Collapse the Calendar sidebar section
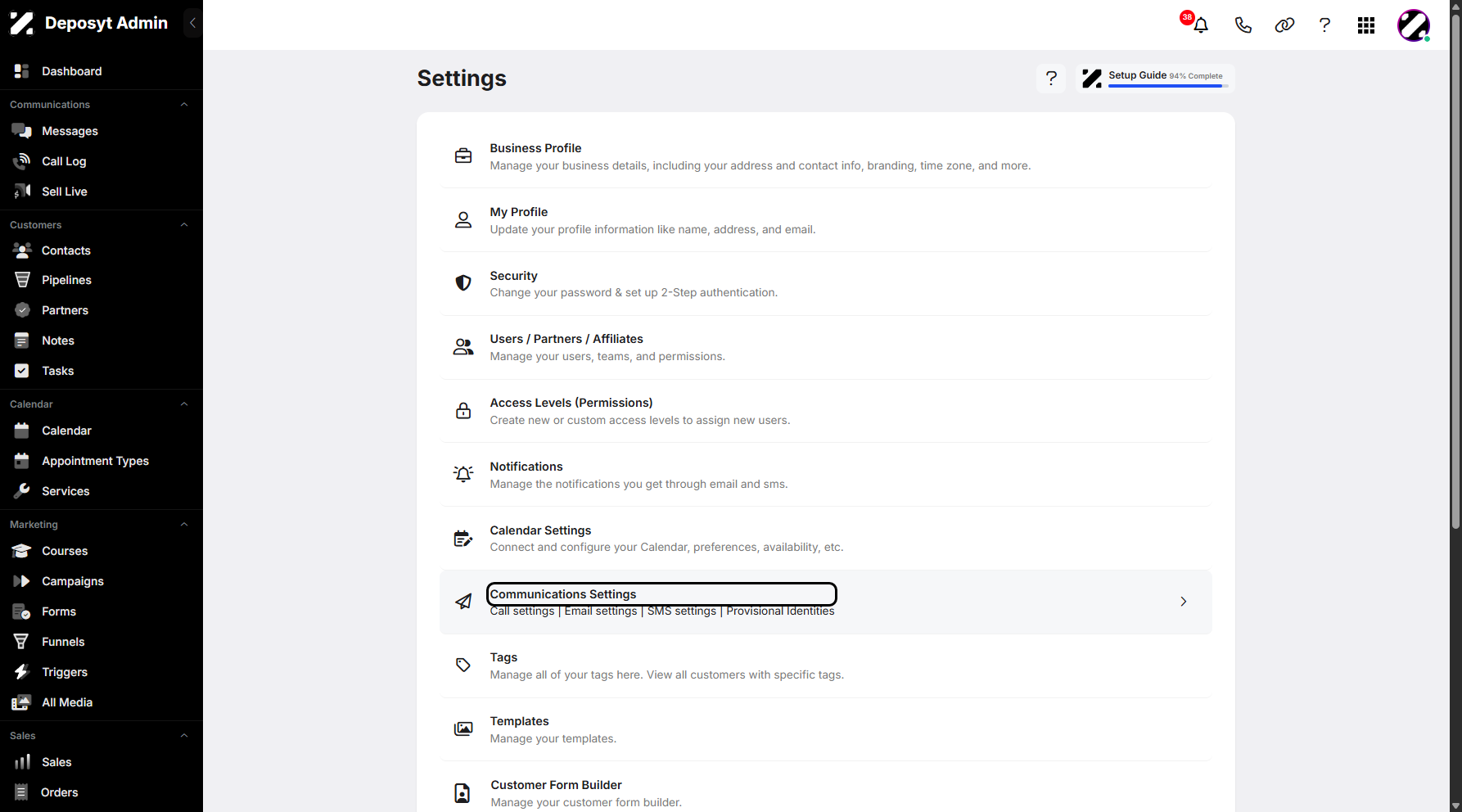This screenshot has width=1462, height=812. (184, 404)
